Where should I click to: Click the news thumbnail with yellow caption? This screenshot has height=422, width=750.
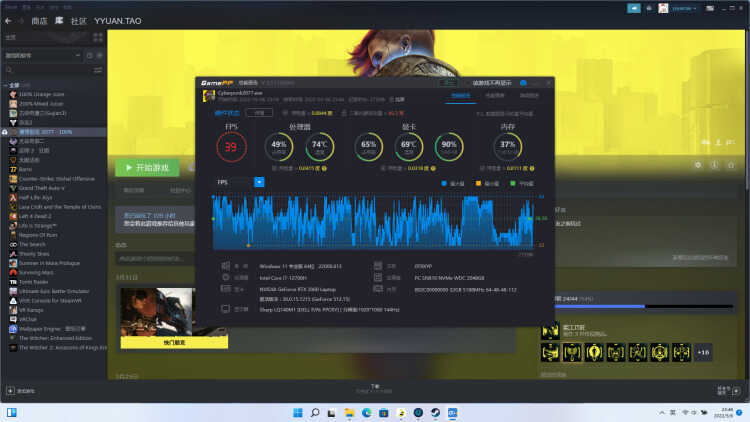(174, 318)
